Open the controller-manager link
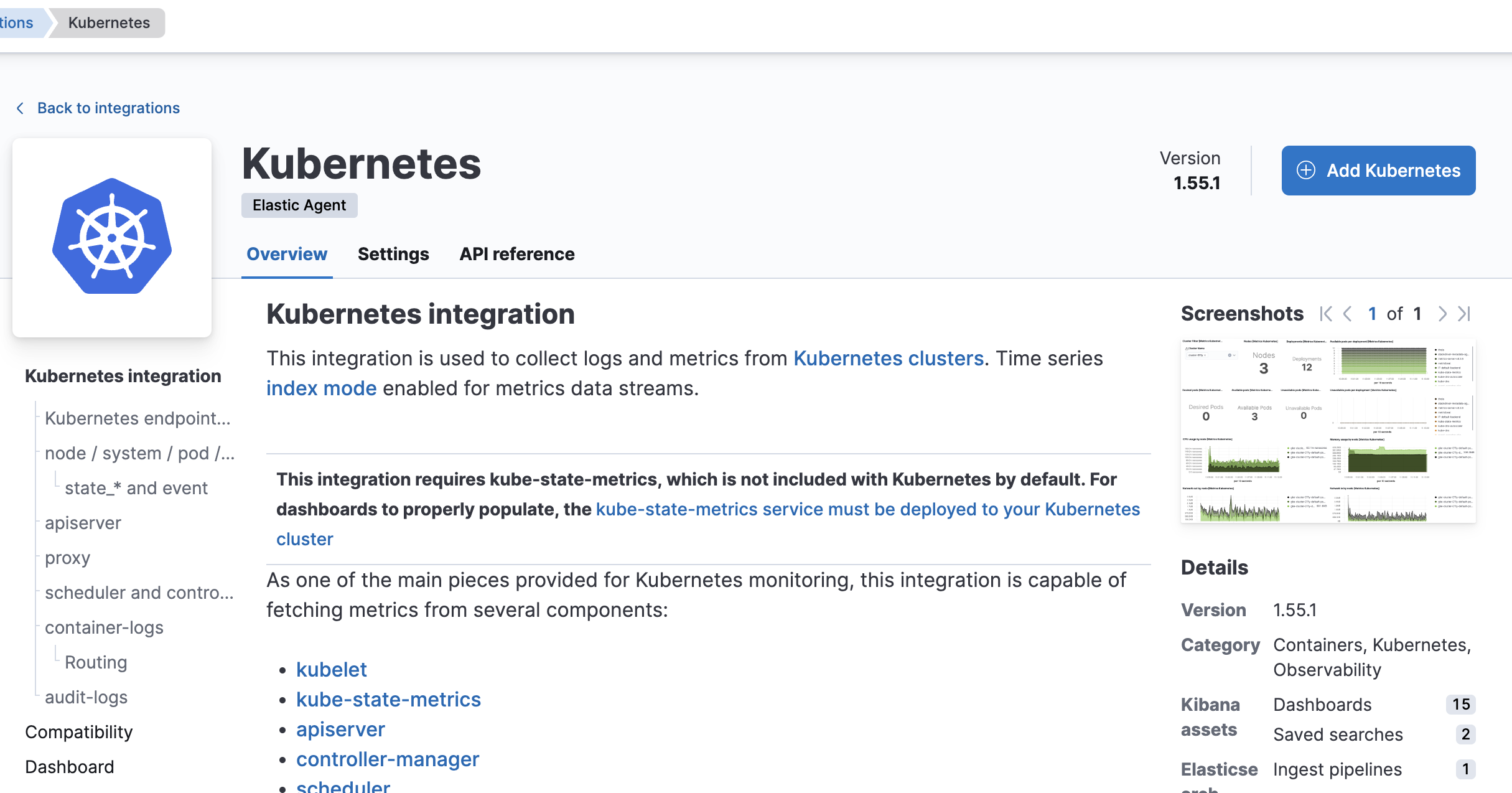This screenshot has height=793, width=1512. click(x=387, y=759)
